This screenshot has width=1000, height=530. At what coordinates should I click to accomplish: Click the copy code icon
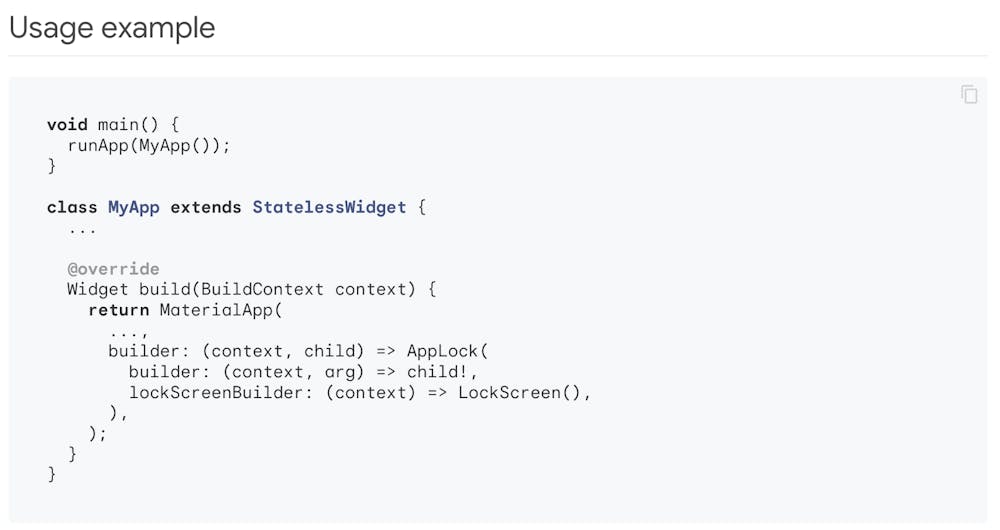pyautogui.click(x=969, y=94)
